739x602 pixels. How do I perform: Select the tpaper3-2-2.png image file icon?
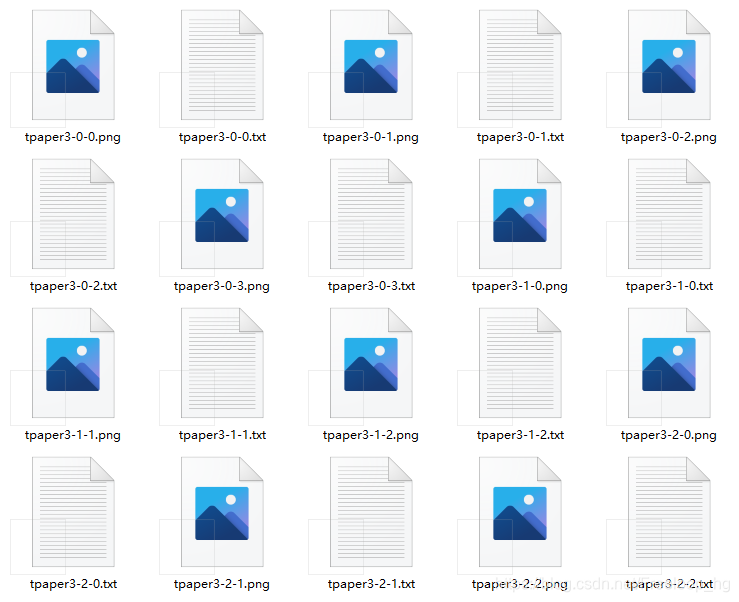click(520, 512)
